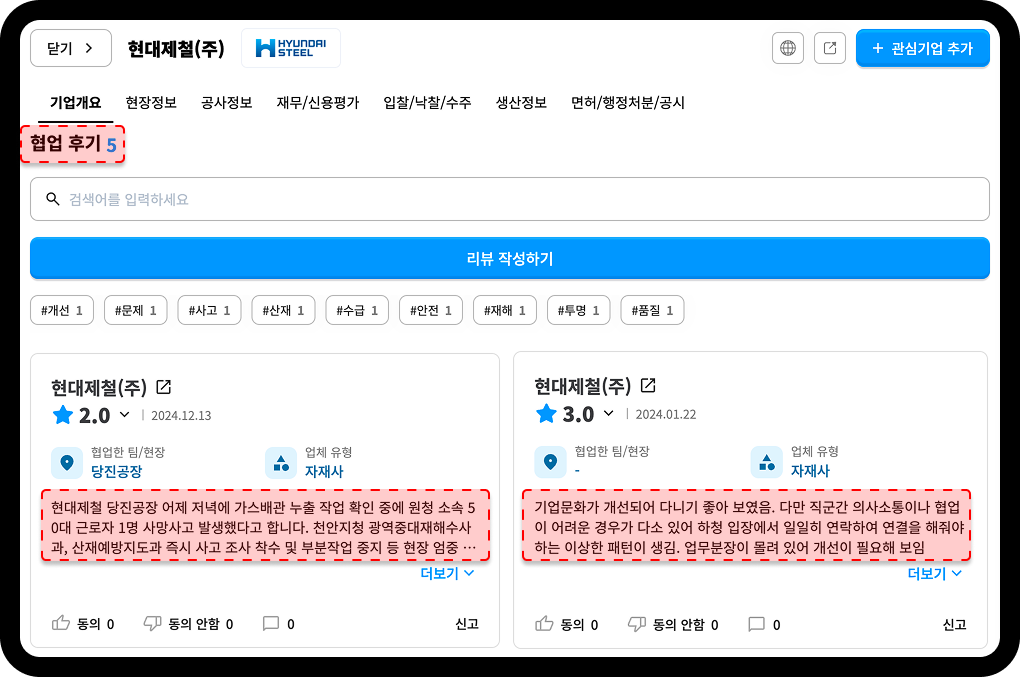Click 현대제철(주) title on 3.0 review card
This screenshot has height=677, width=1020.
tap(583, 386)
